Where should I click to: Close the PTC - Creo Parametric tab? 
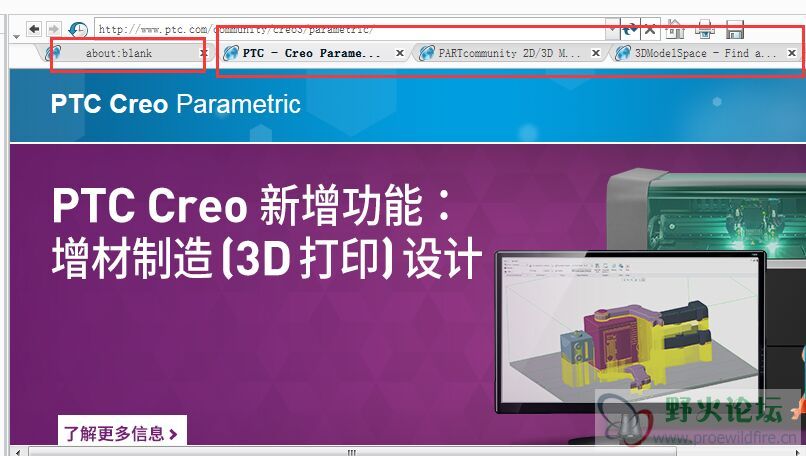click(399, 52)
